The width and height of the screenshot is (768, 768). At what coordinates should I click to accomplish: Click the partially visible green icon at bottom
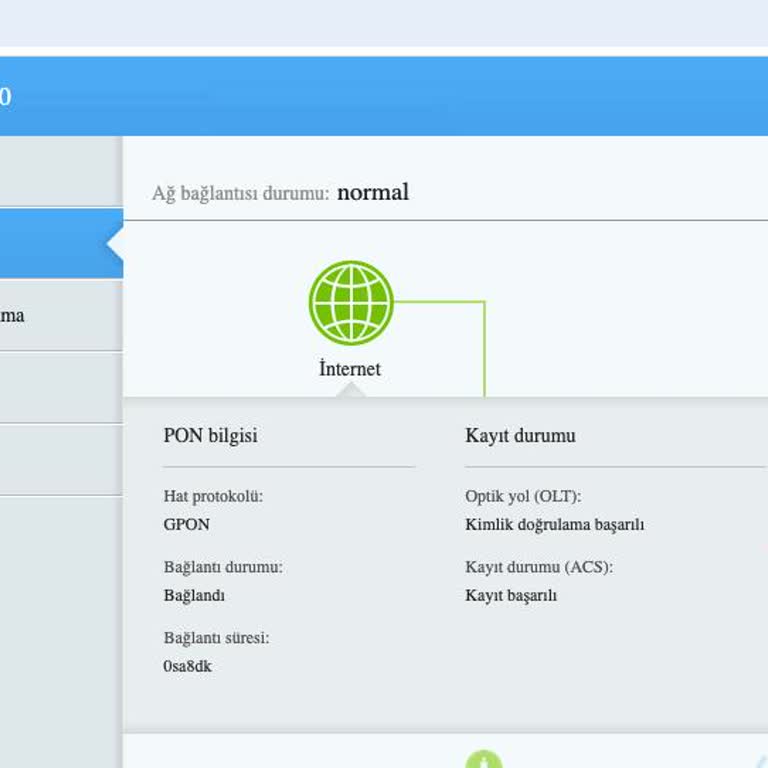coord(484,759)
